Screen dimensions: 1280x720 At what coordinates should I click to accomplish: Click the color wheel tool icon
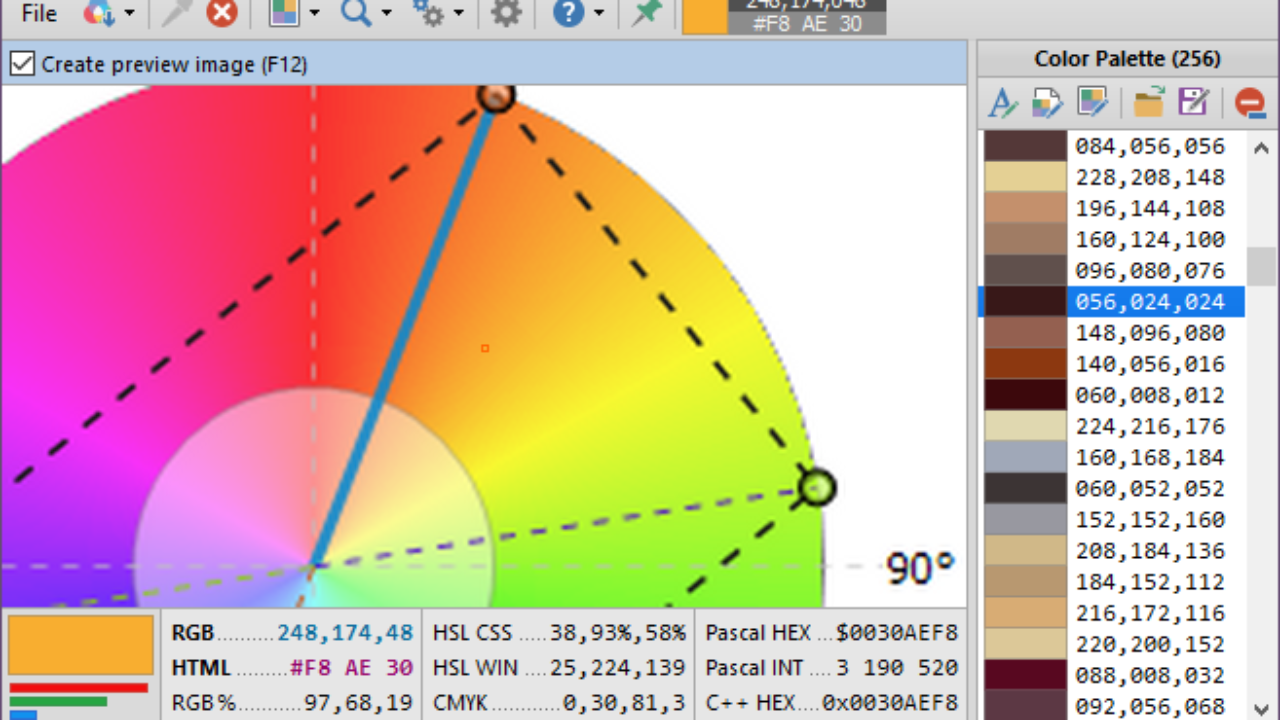98,13
